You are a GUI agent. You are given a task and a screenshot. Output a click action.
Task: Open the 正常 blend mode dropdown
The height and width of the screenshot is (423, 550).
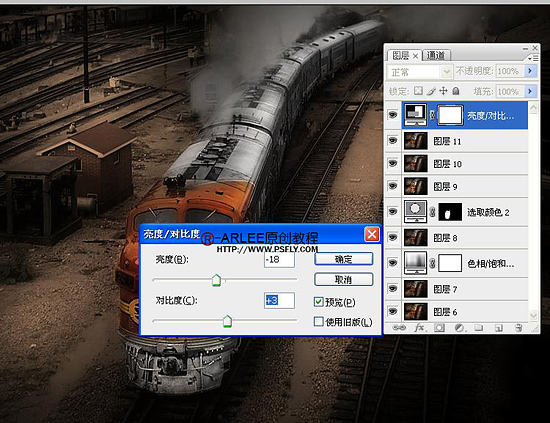coord(420,72)
